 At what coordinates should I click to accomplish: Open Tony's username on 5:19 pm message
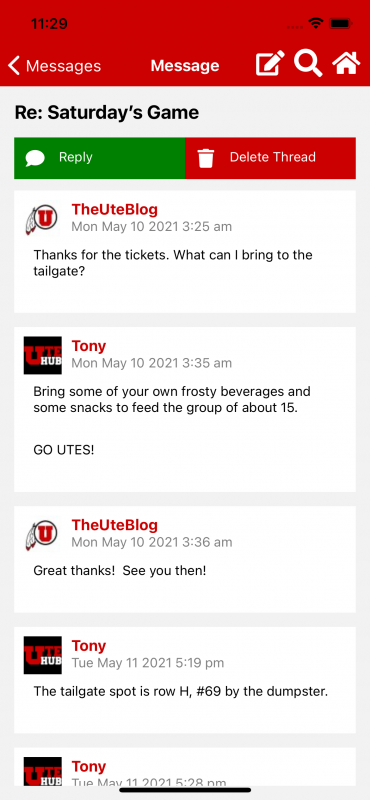coord(89,646)
